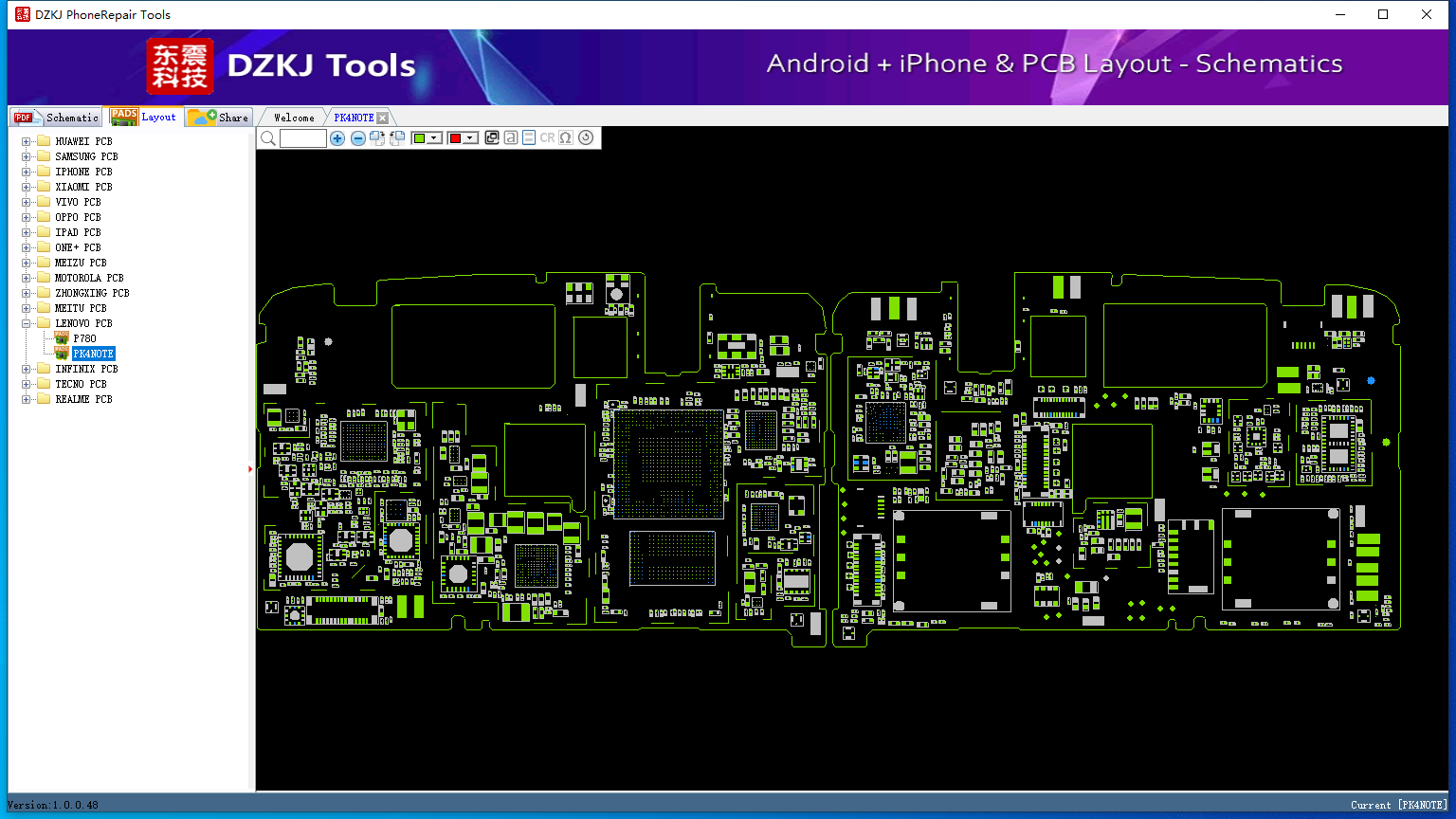
Task: Switch to the Share tab
Action: pyautogui.click(x=219, y=117)
